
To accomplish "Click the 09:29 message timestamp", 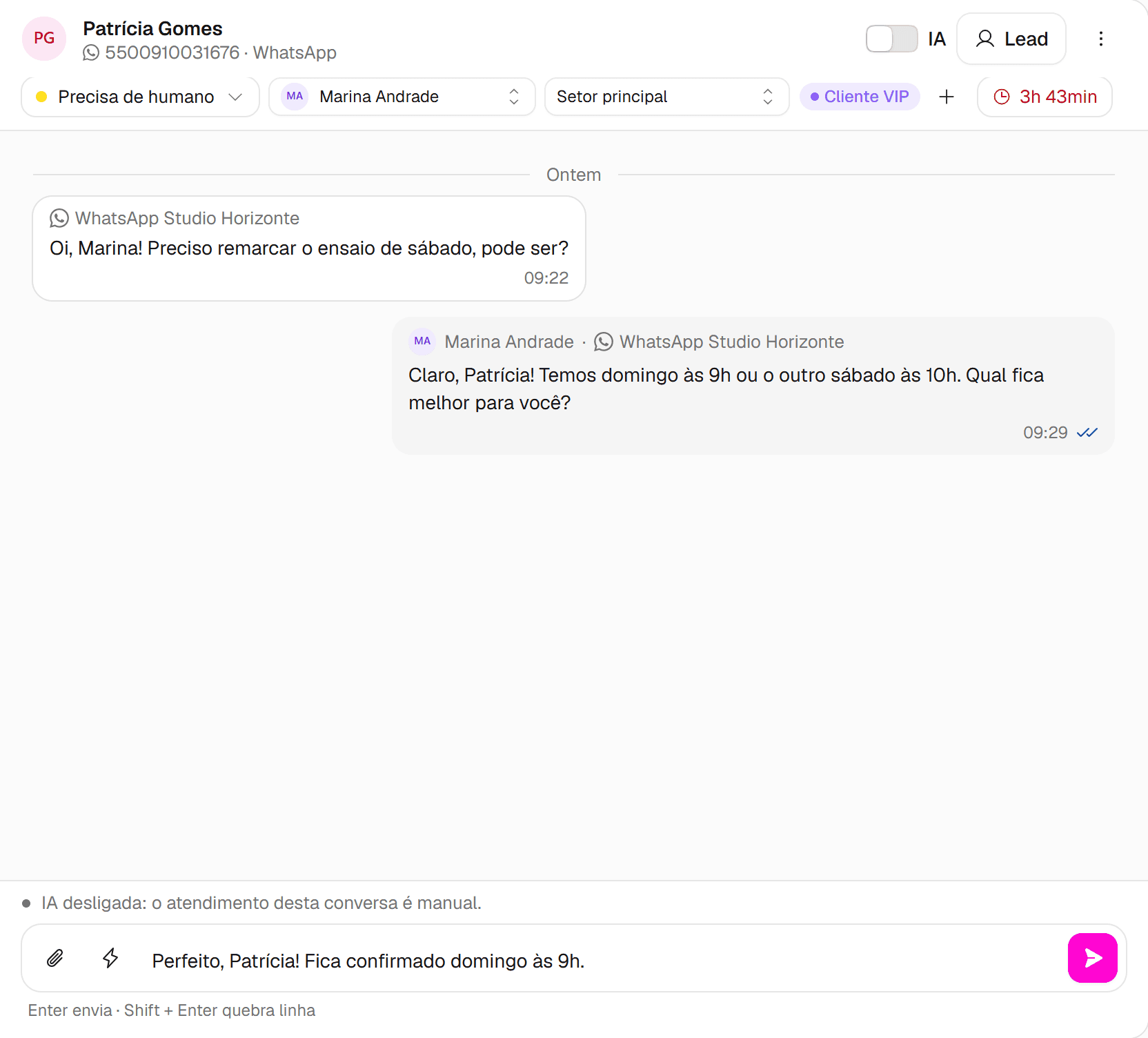I will [1045, 433].
